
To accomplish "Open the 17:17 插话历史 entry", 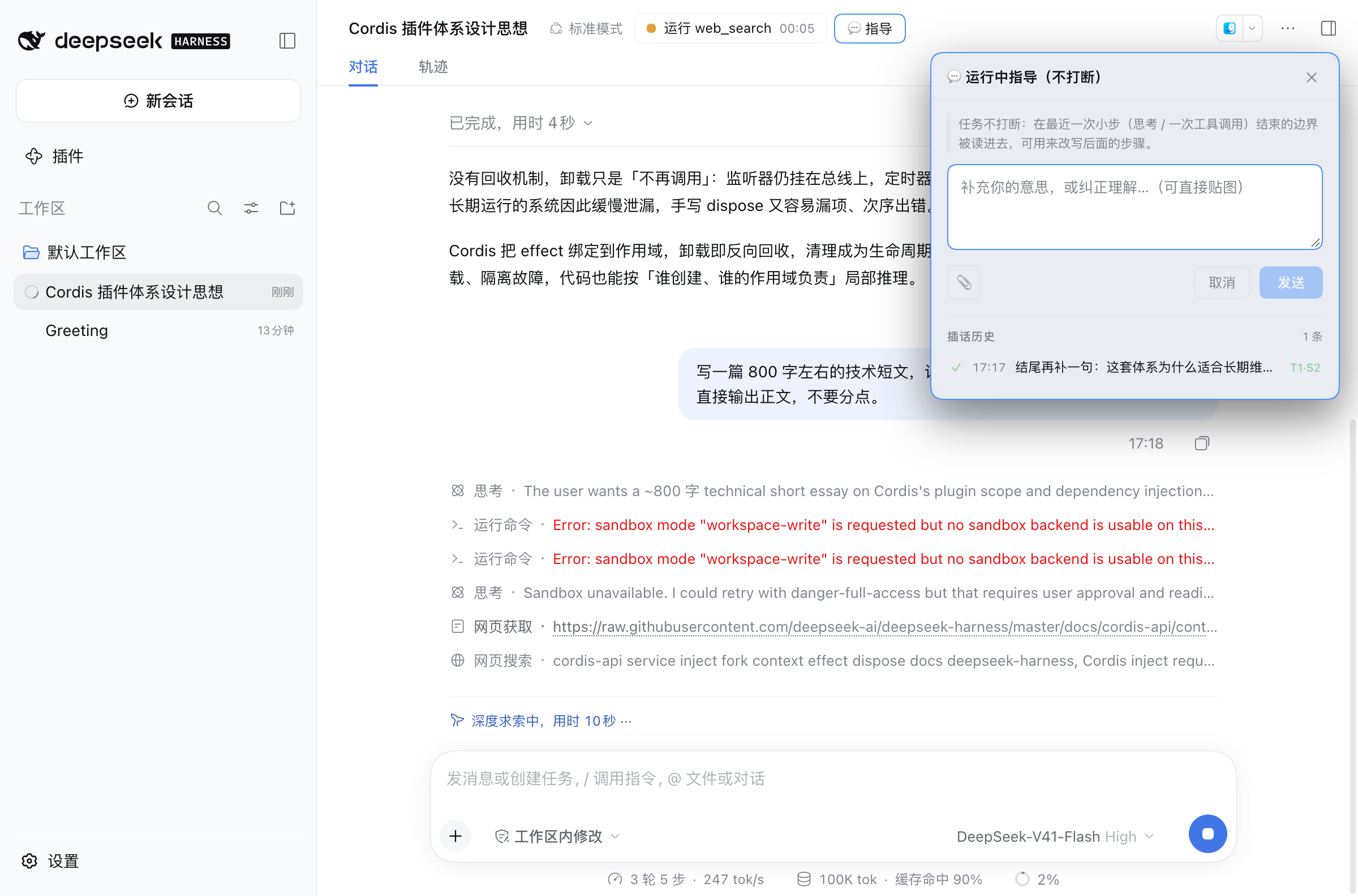I will pyautogui.click(x=1134, y=368).
